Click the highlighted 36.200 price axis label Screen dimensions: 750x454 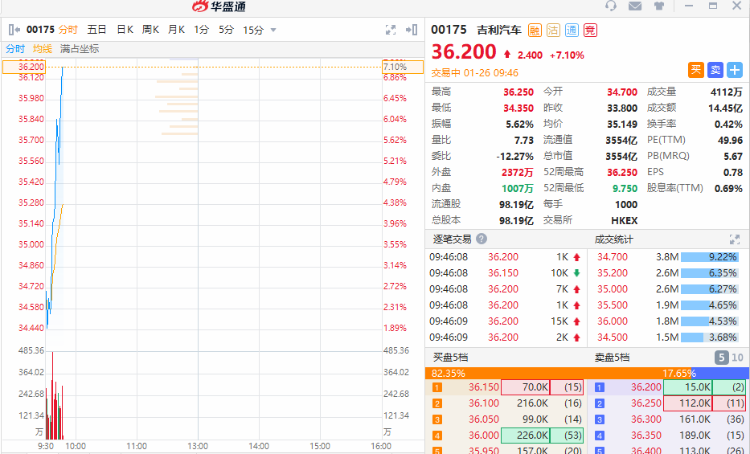(24, 66)
